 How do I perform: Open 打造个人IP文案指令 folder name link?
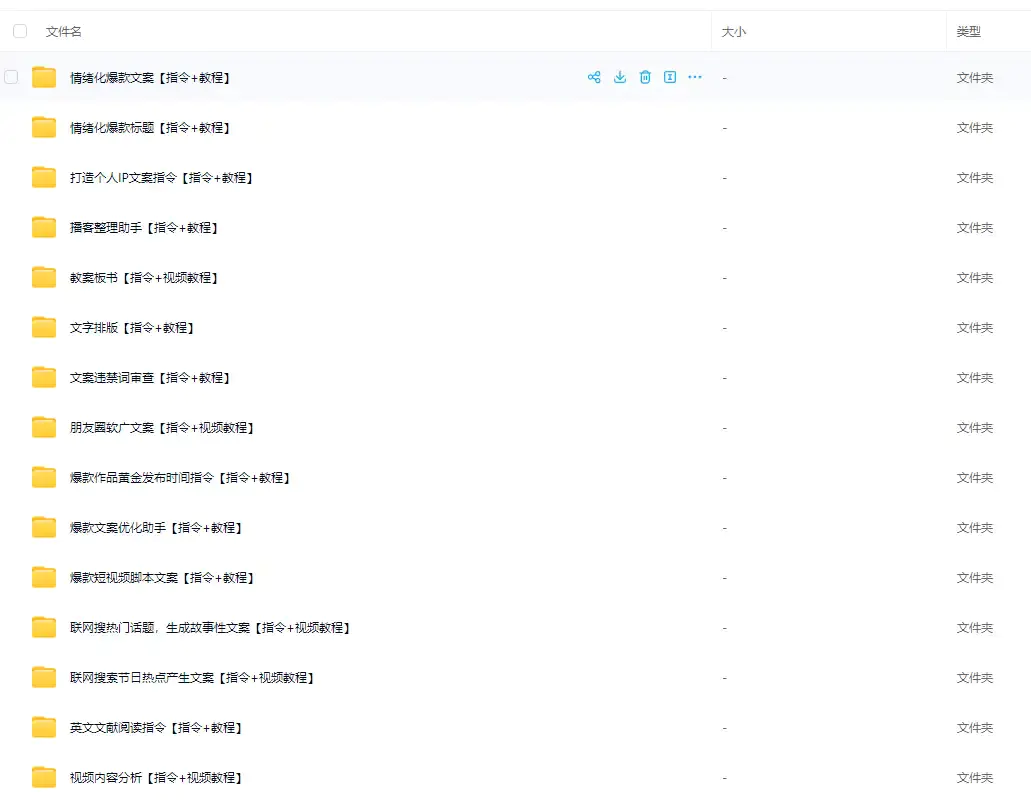[161, 178]
